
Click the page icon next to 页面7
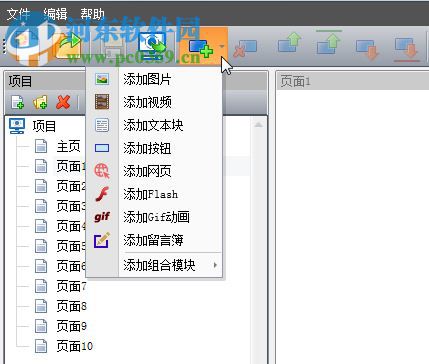click(x=41, y=286)
